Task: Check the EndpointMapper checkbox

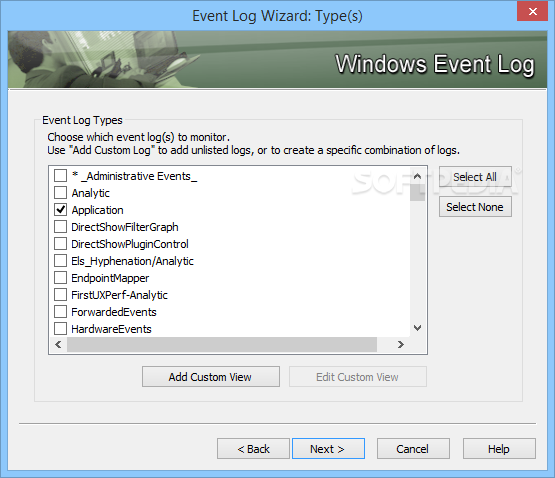Action: tap(61, 277)
